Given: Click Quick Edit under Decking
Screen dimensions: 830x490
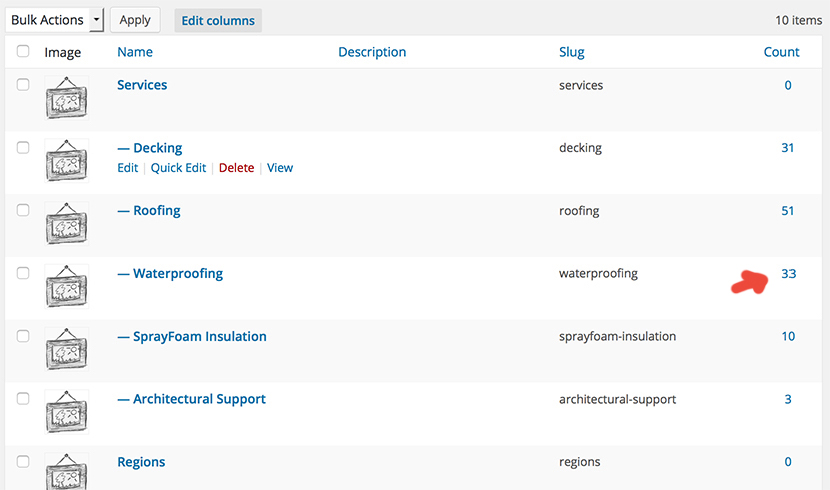Looking at the screenshot, I should (178, 168).
